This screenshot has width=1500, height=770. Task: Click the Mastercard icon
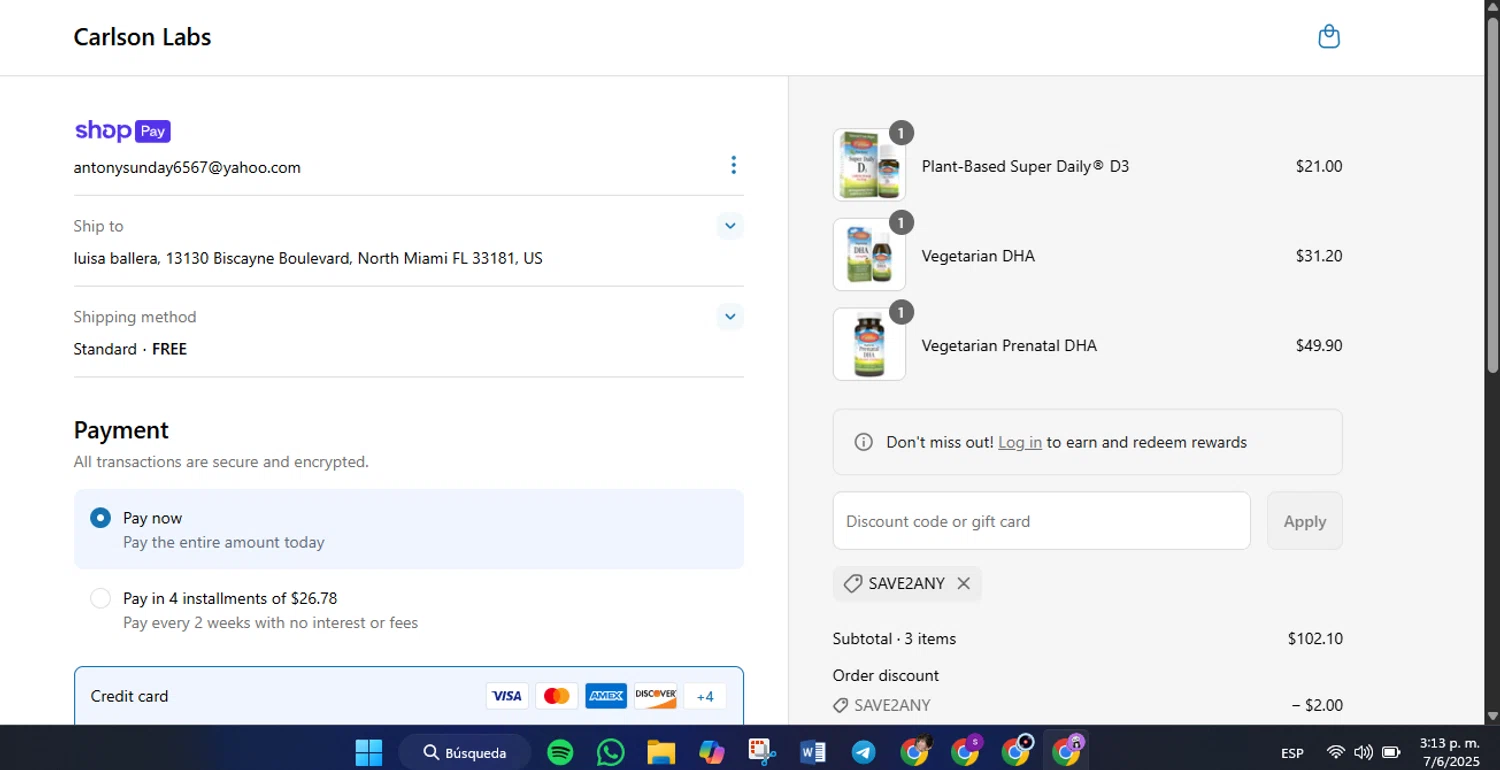tap(556, 696)
